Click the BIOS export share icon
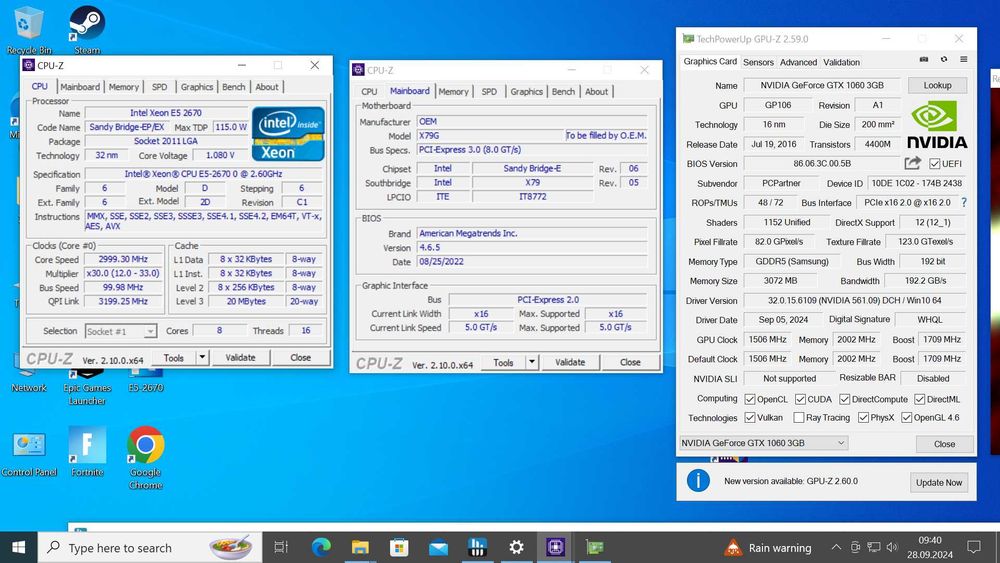 [912, 164]
